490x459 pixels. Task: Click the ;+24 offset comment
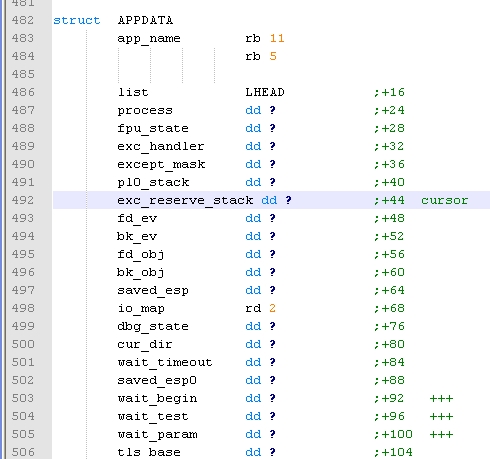(389, 110)
